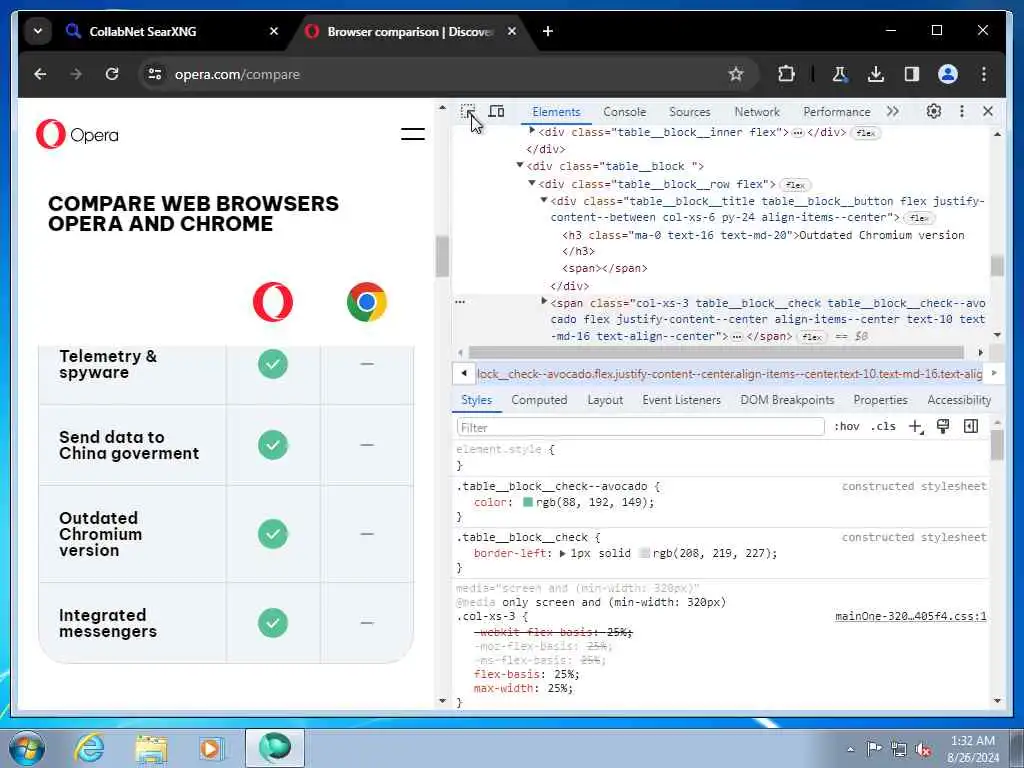Image resolution: width=1024 pixels, height=768 pixels.
Task: Open the profile avatar menu
Action: click(948, 74)
